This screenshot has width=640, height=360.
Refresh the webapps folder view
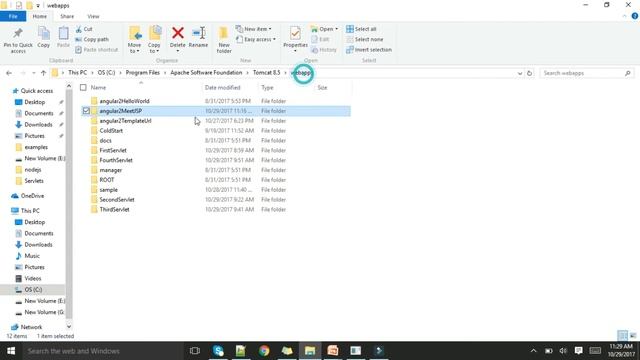coord(529,73)
